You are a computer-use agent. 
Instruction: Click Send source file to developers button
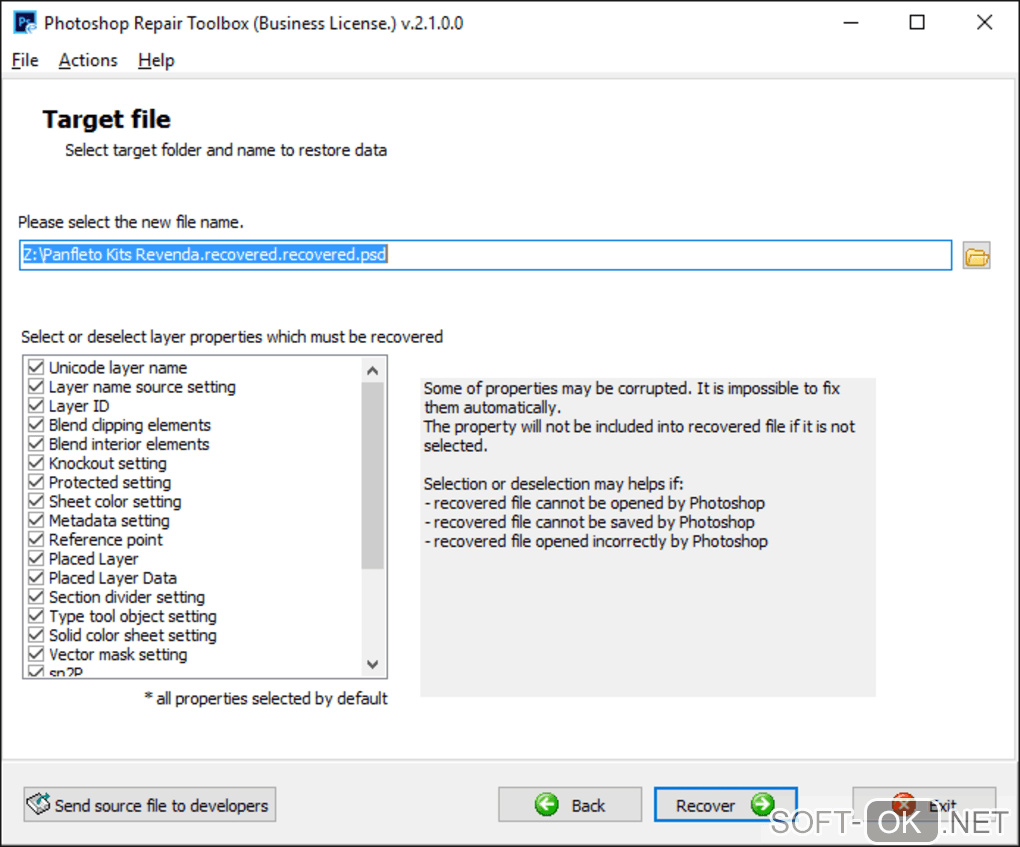(150, 805)
